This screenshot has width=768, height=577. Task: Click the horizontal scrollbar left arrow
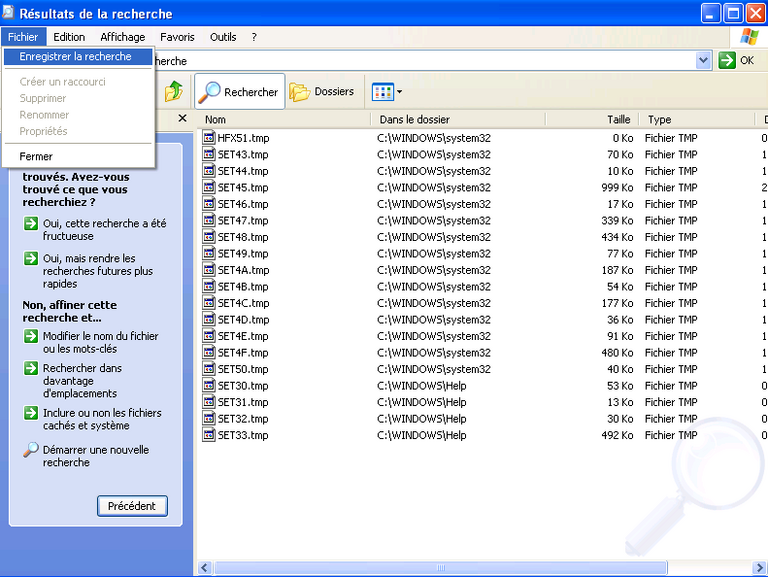click(x=205, y=568)
